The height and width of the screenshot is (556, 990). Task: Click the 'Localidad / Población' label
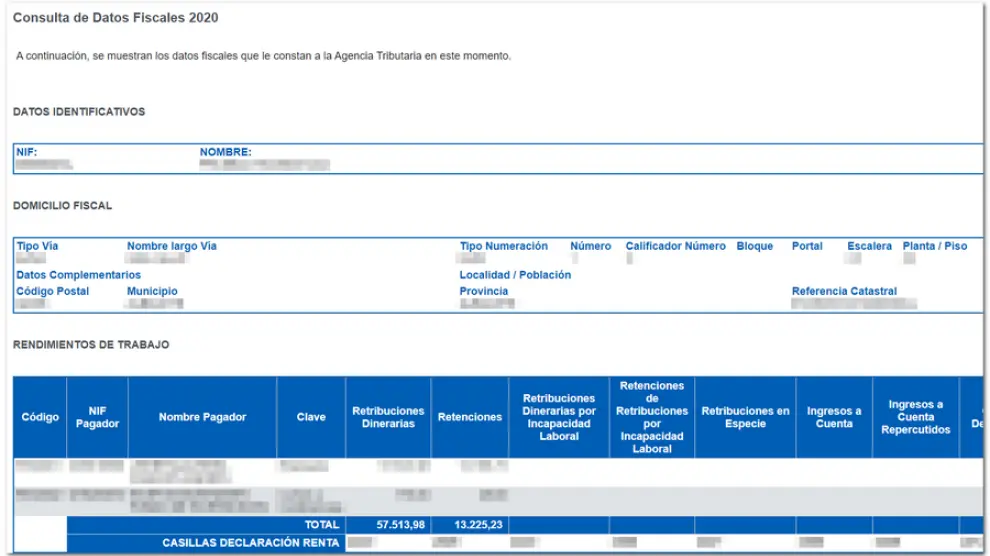tap(515, 275)
